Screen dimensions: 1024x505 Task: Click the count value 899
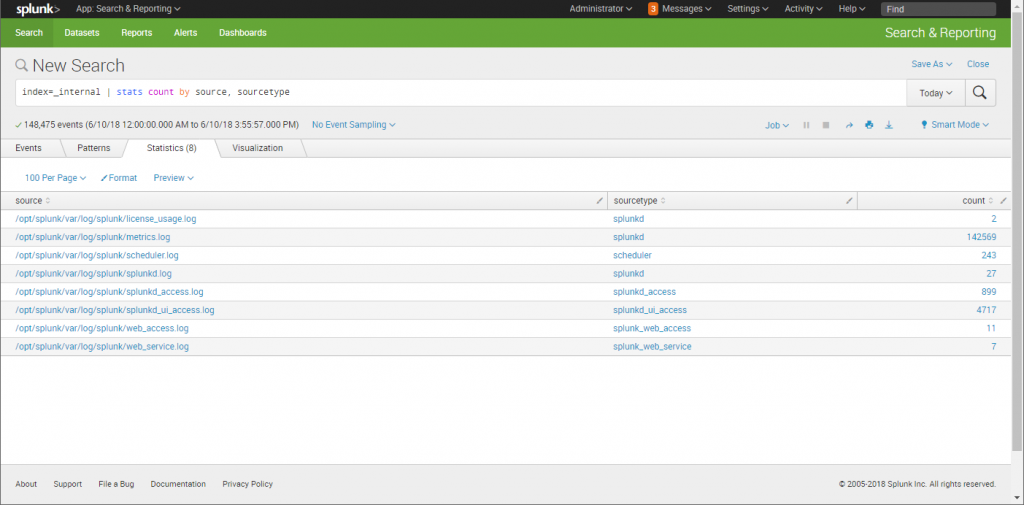[989, 292]
